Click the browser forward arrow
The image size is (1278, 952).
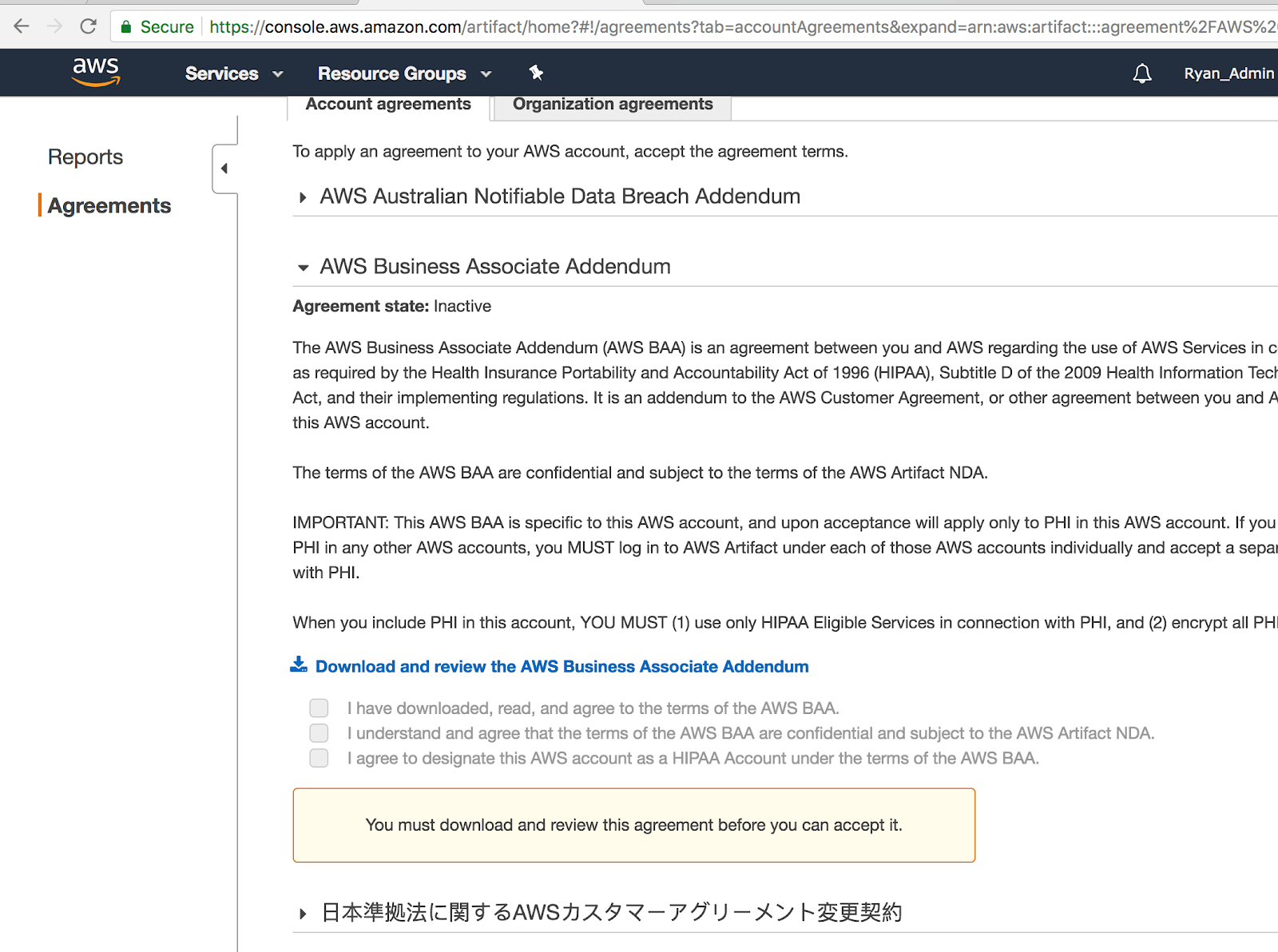(54, 26)
